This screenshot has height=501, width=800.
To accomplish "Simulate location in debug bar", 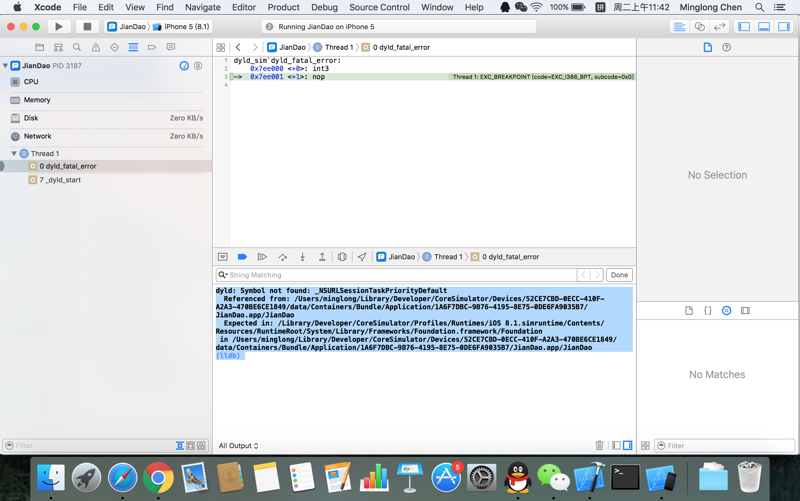I will pyautogui.click(x=362, y=257).
